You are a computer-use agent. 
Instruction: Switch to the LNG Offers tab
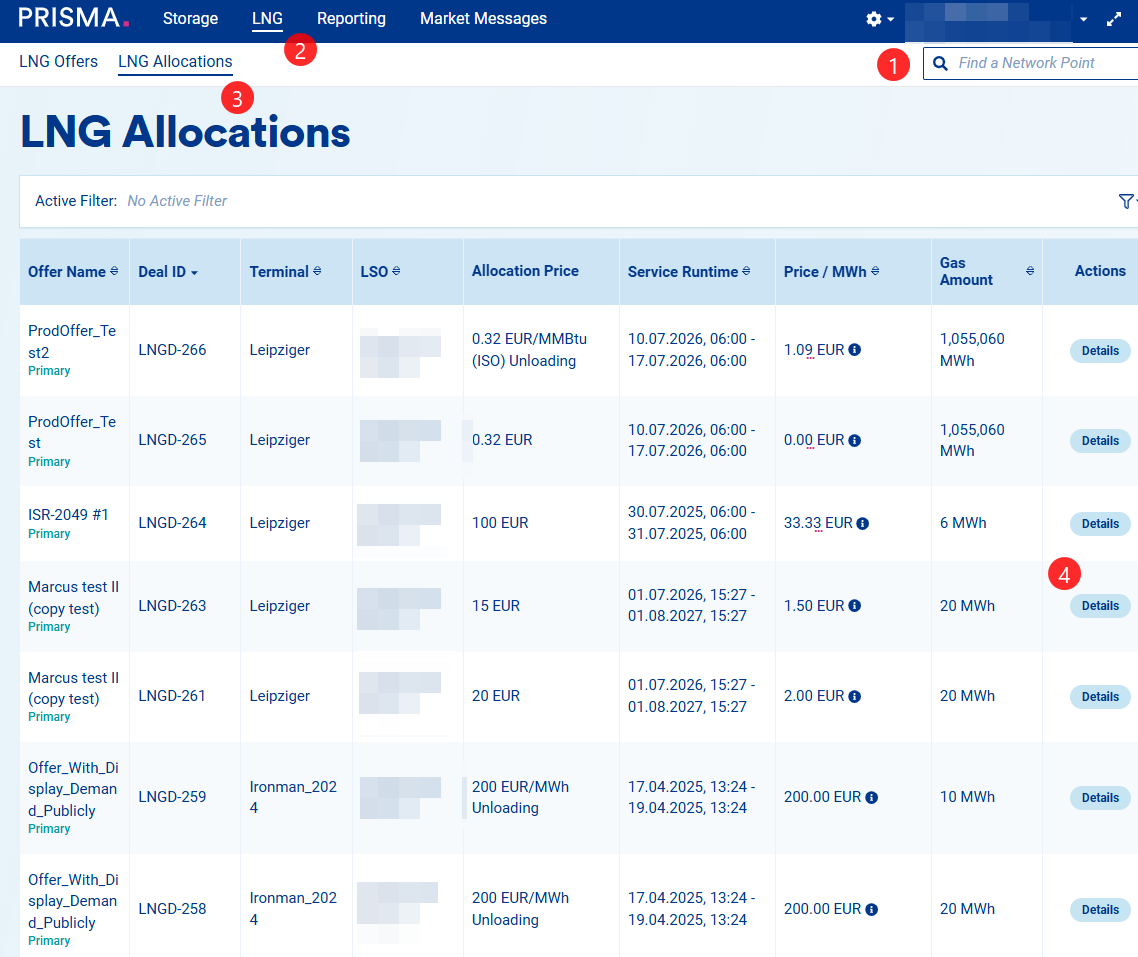(x=58, y=62)
